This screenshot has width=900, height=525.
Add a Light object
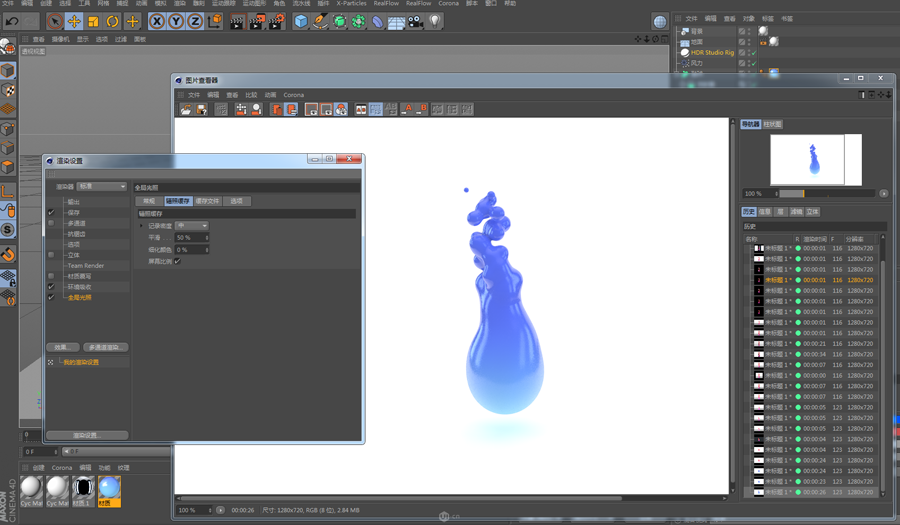435,22
